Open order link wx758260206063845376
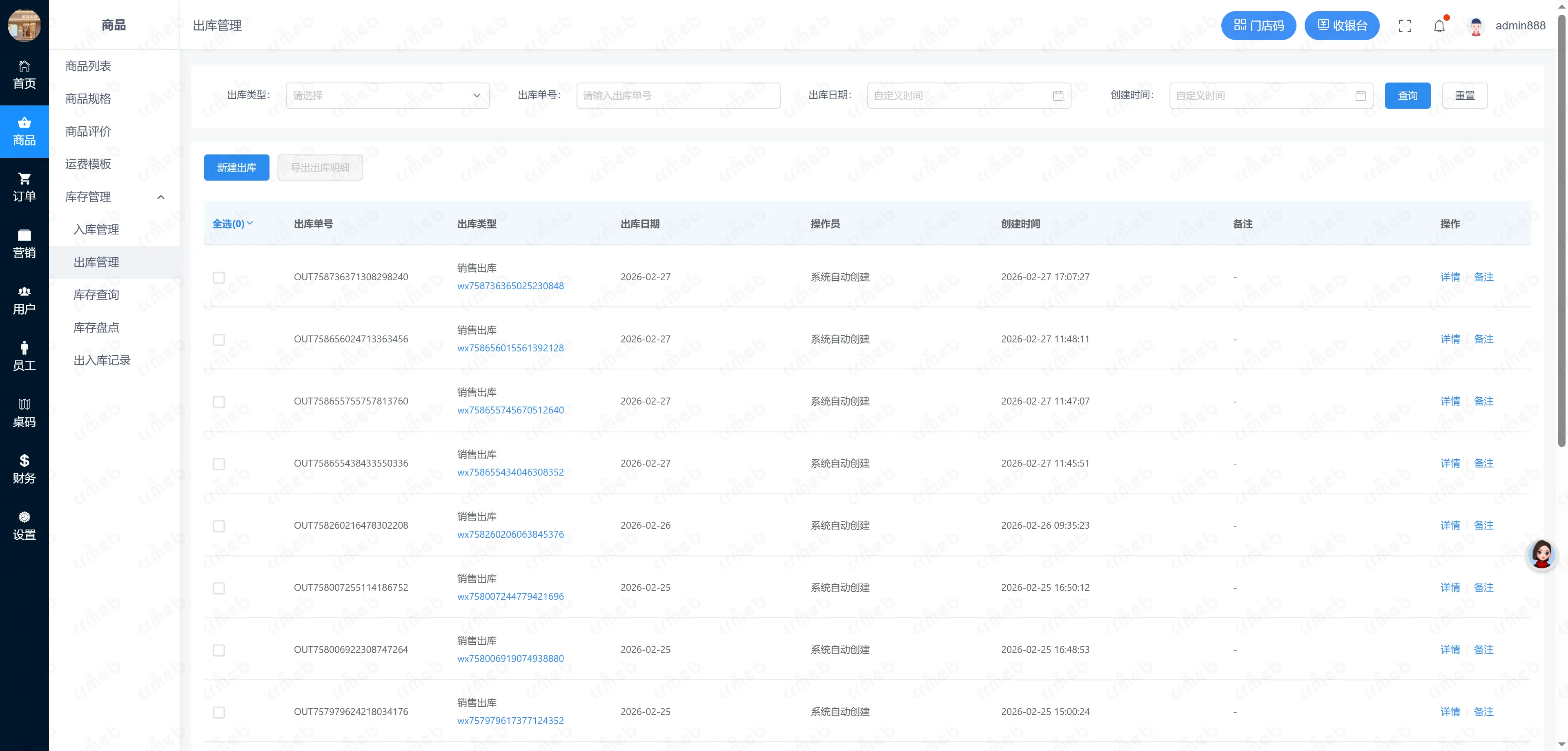 (x=510, y=535)
